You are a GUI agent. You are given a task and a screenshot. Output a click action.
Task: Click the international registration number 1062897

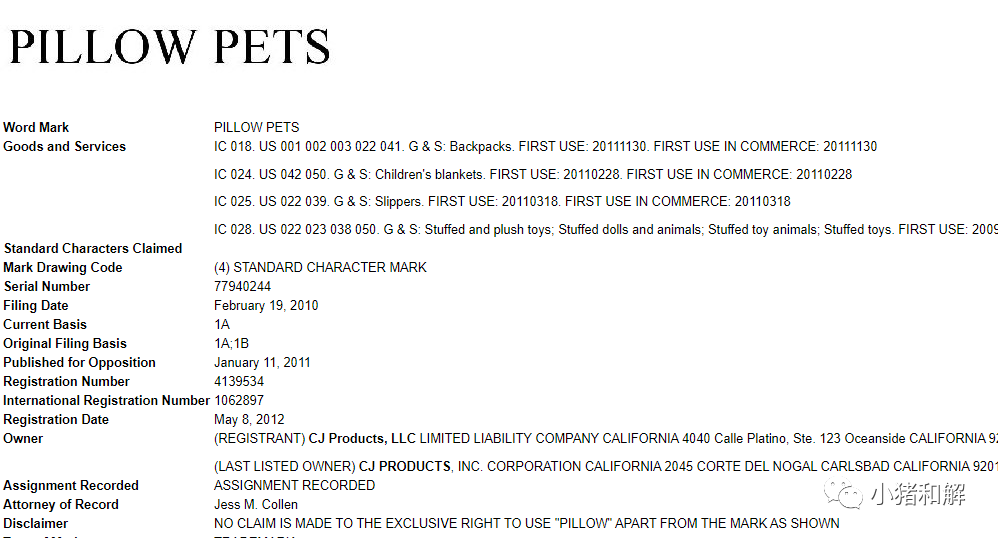[239, 400]
